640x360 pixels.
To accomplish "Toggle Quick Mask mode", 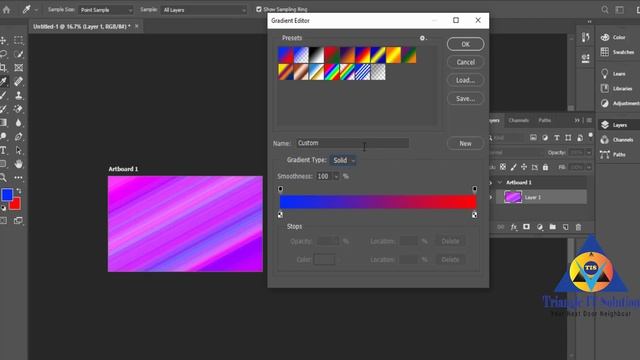I will 3,221.
